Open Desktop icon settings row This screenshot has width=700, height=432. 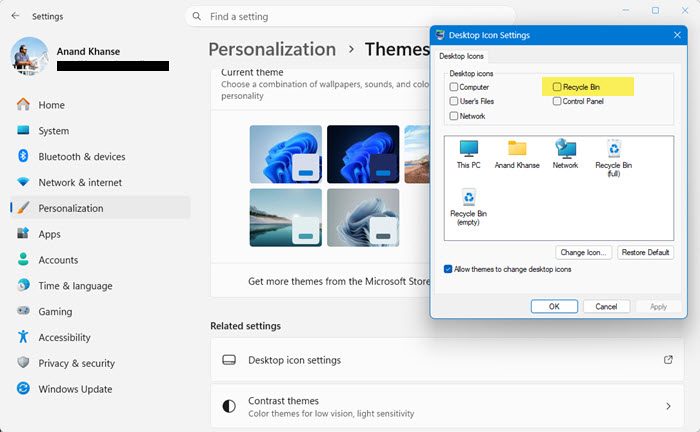(x=447, y=360)
